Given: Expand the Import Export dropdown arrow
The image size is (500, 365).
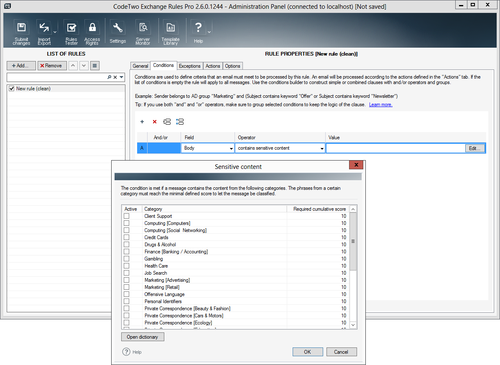Looking at the screenshot, I should [x=55, y=32].
